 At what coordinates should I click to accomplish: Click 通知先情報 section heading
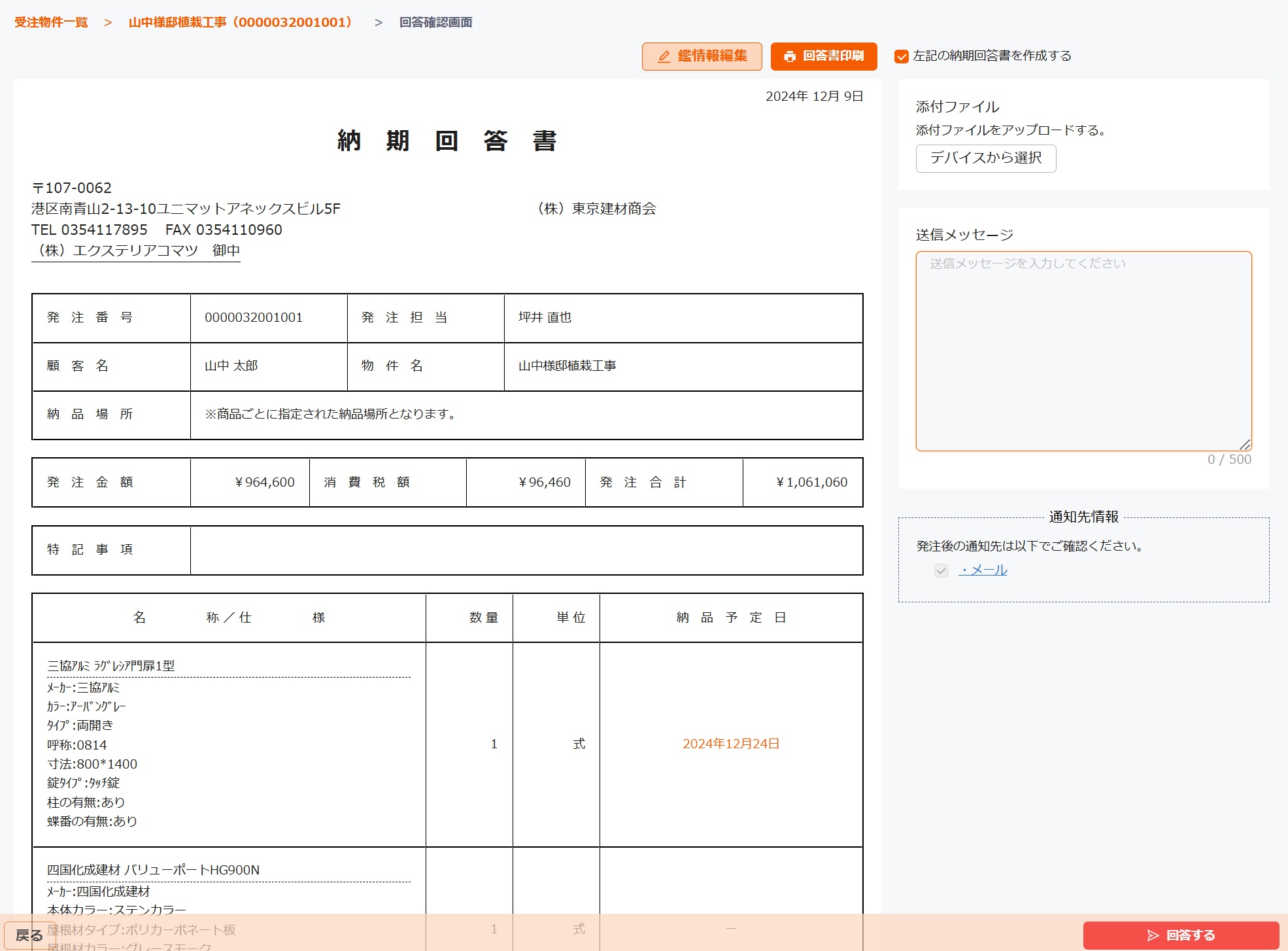tap(1083, 517)
